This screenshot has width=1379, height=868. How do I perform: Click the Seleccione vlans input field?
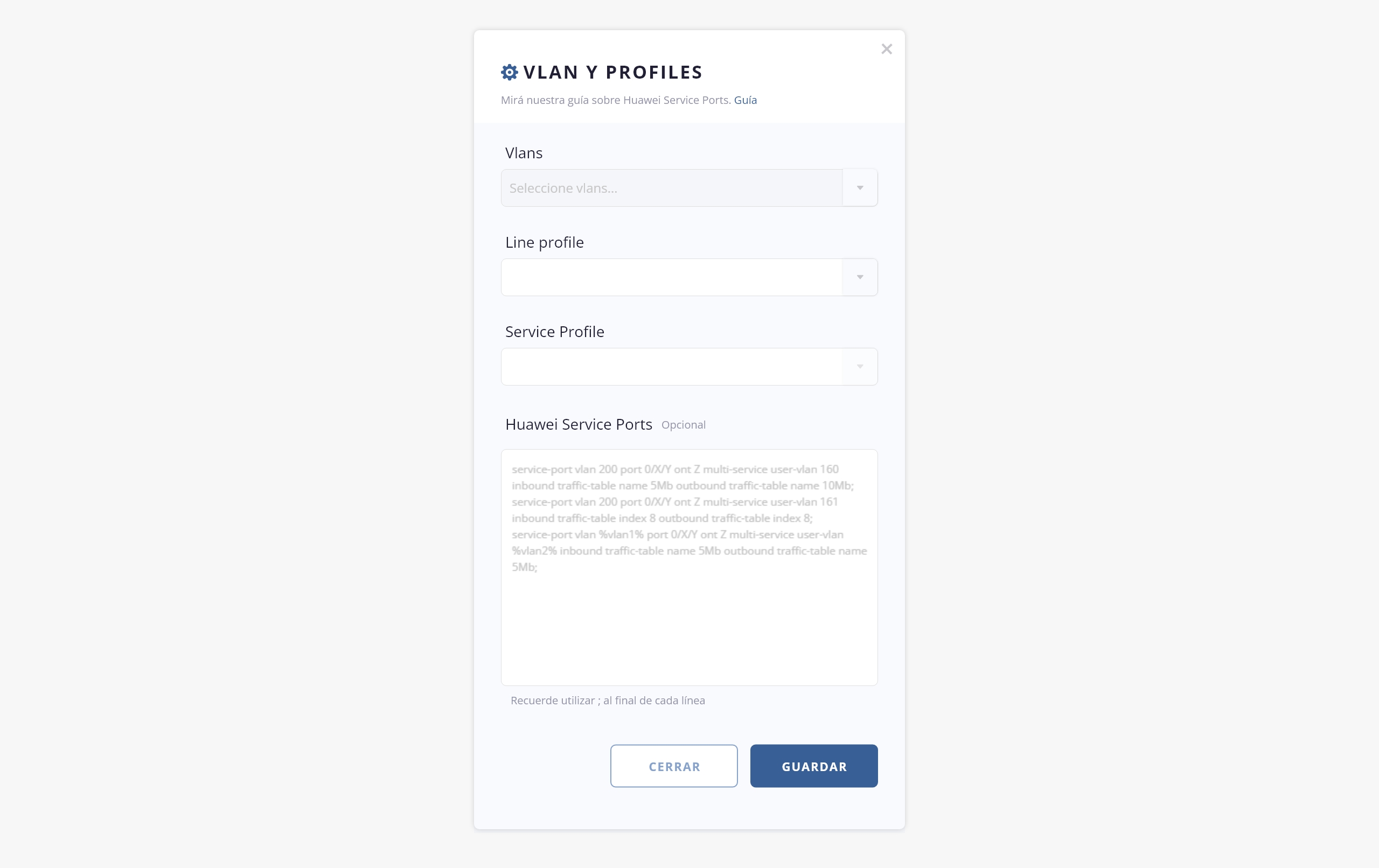tap(671, 188)
